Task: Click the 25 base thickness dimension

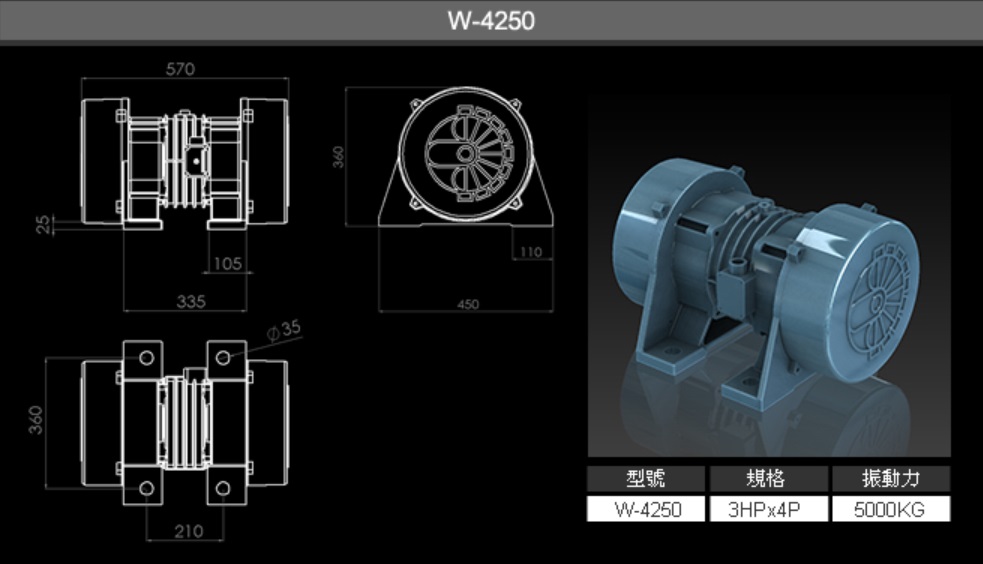Action: pos(43,224)
